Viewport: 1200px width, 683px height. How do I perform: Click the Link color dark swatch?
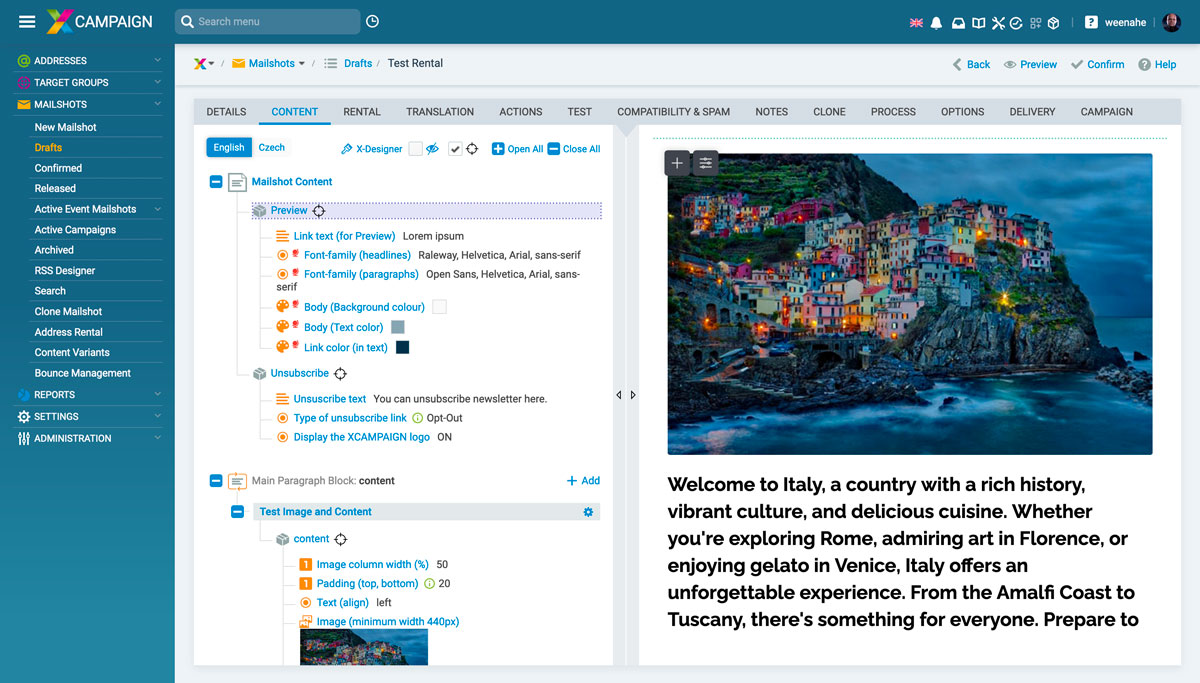click(402, 347)
